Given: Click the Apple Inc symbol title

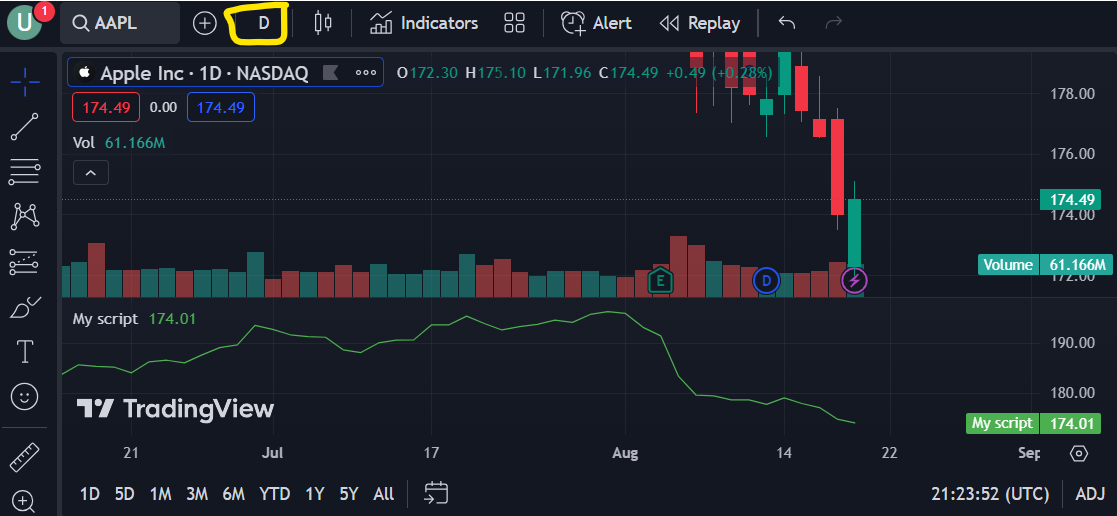Looking at the screenshot, I should (x=203, y=73).
